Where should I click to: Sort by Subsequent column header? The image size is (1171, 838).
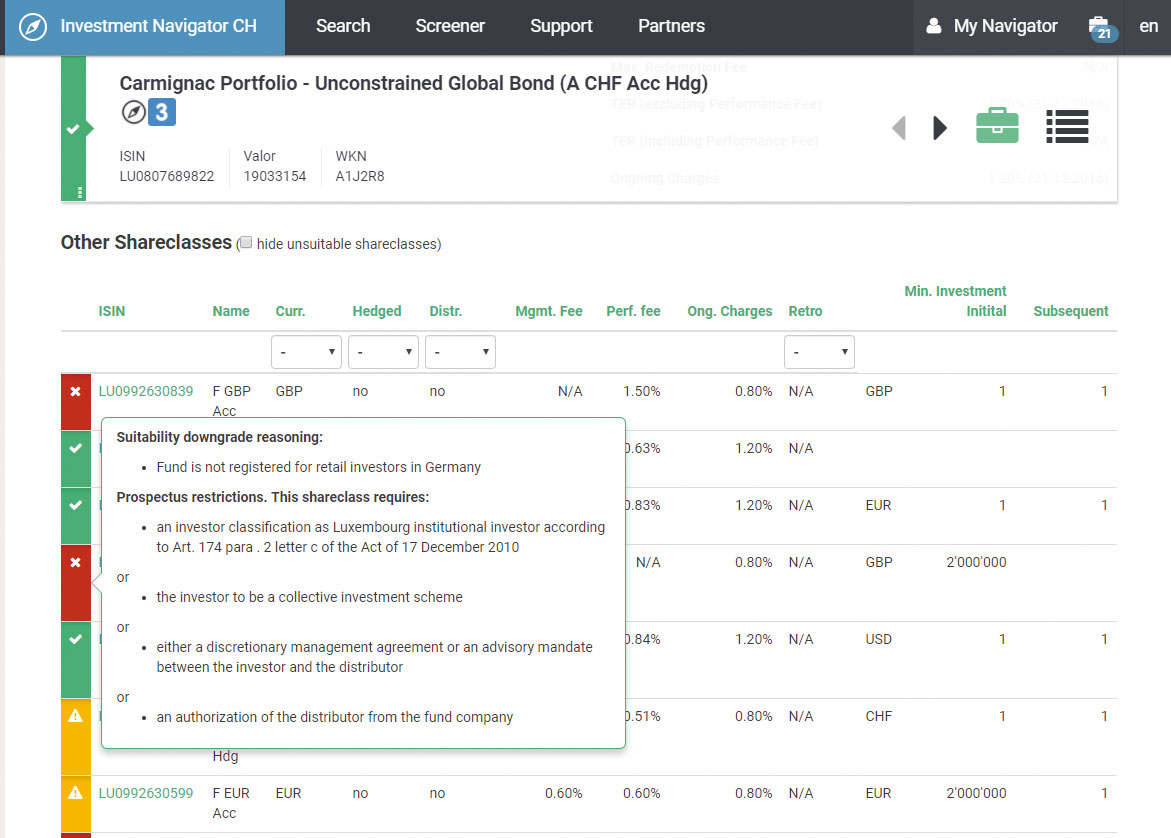pyautogui.click(x=1071, y=311)
